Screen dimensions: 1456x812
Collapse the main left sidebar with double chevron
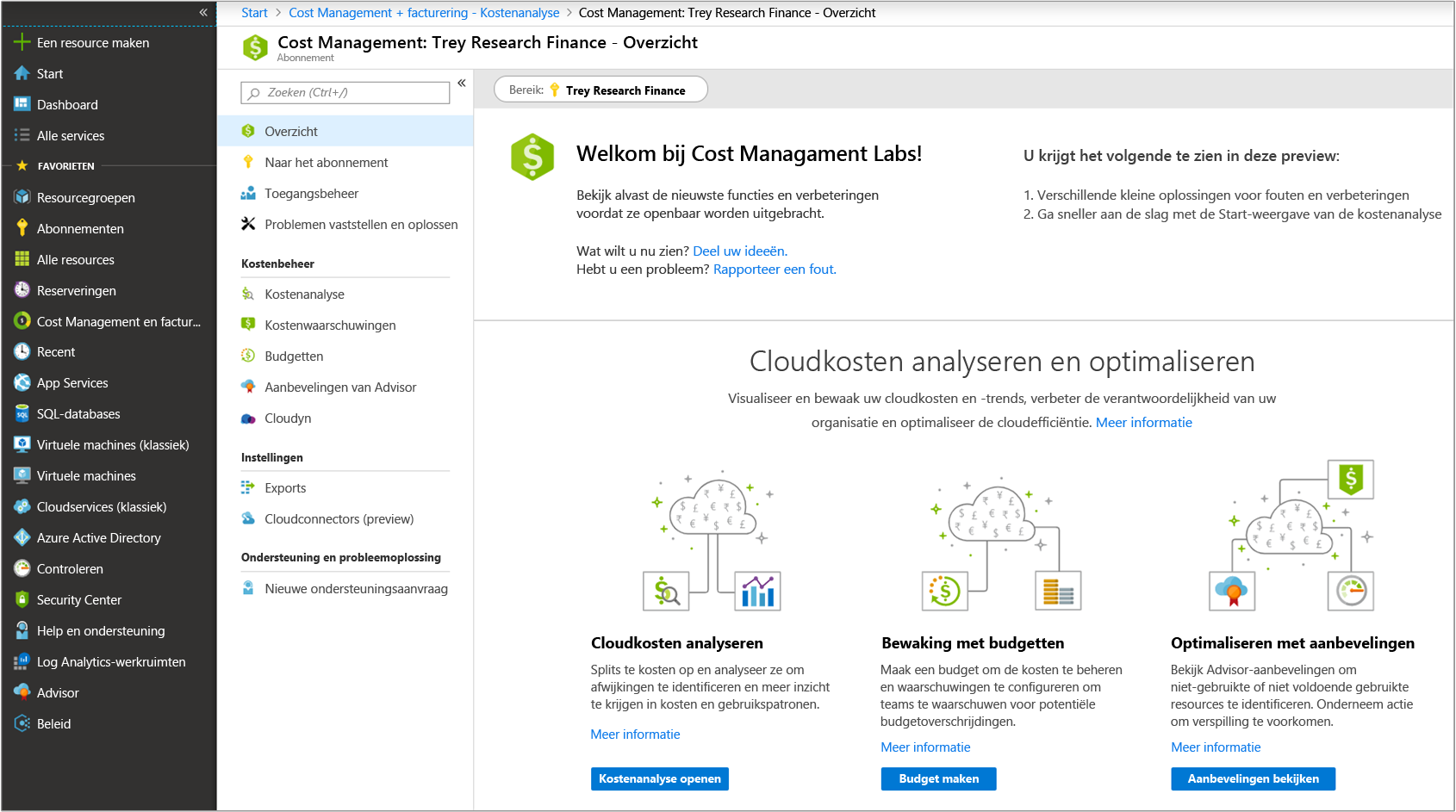[203, 12]
